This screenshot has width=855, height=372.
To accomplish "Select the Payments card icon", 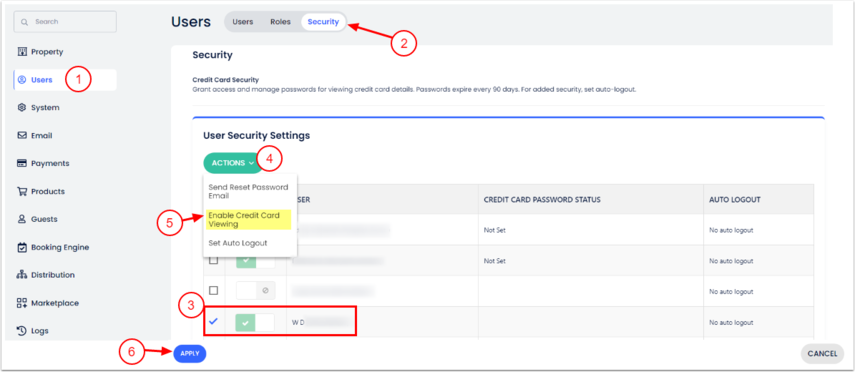I will click(x=22, y=163).
